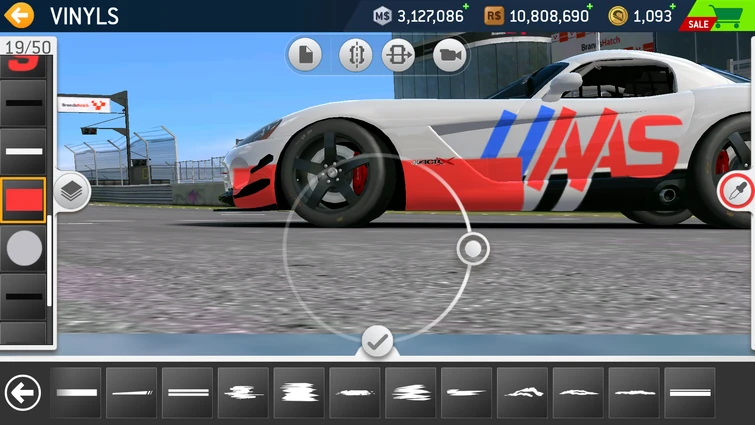Screen dimensions: 755x425
Task: Tap the 19/50 layer count
Action: 28,47
